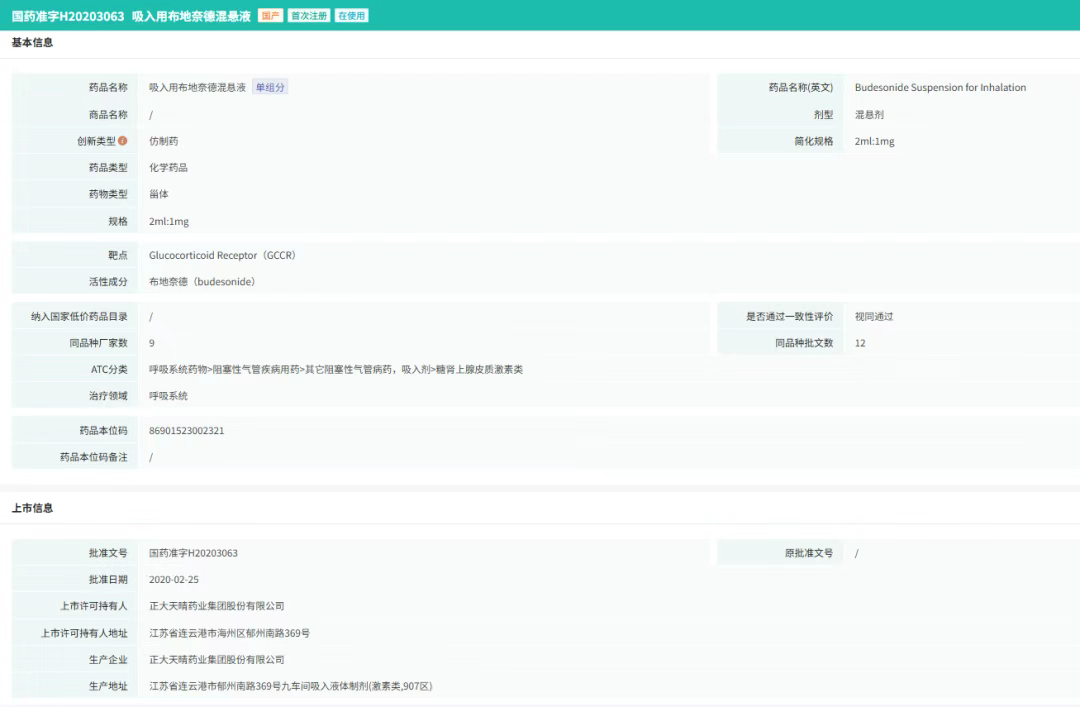Click the 视同通过 consistency evaluation value
Viewport: 1080px width, 707px height.
(874, 317)
